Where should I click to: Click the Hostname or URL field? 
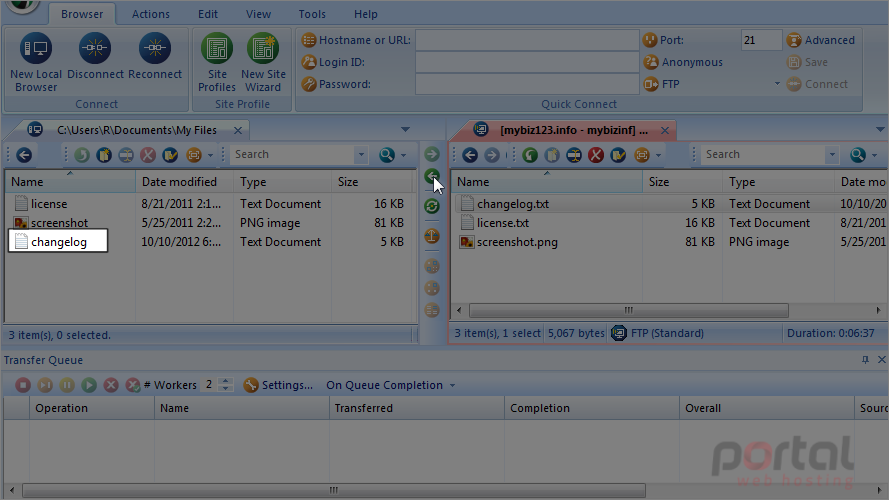[527, 40]
